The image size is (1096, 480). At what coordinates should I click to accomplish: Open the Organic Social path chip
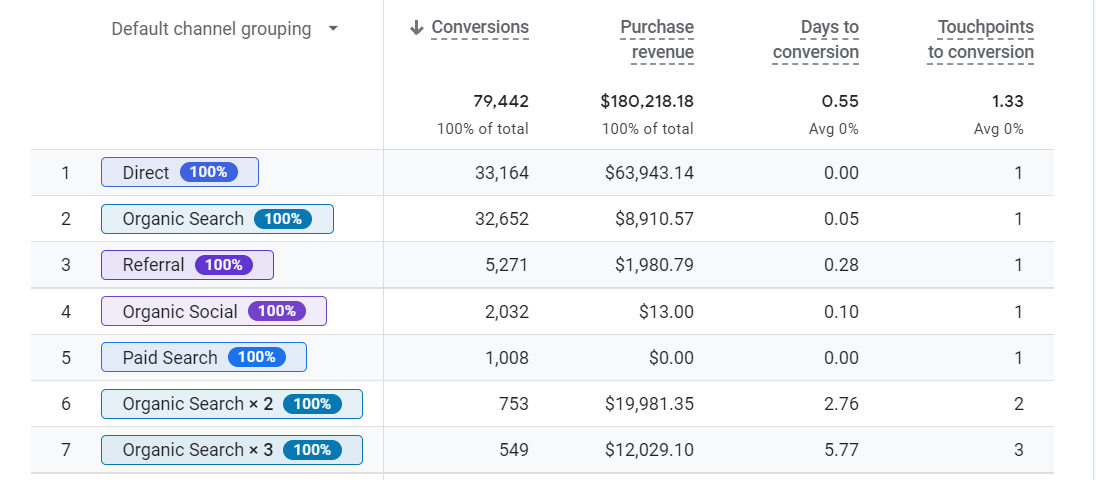coord(214,311)
